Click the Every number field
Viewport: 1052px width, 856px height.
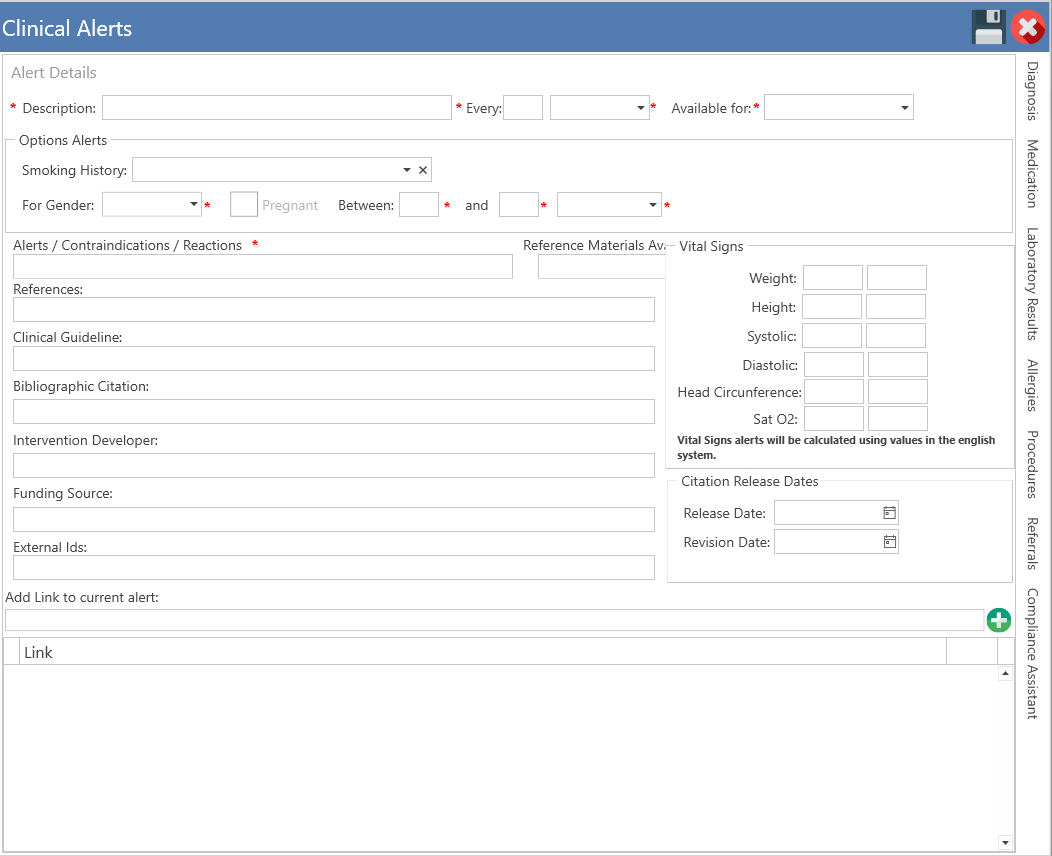pyautogui.click(x=523, y=107)
